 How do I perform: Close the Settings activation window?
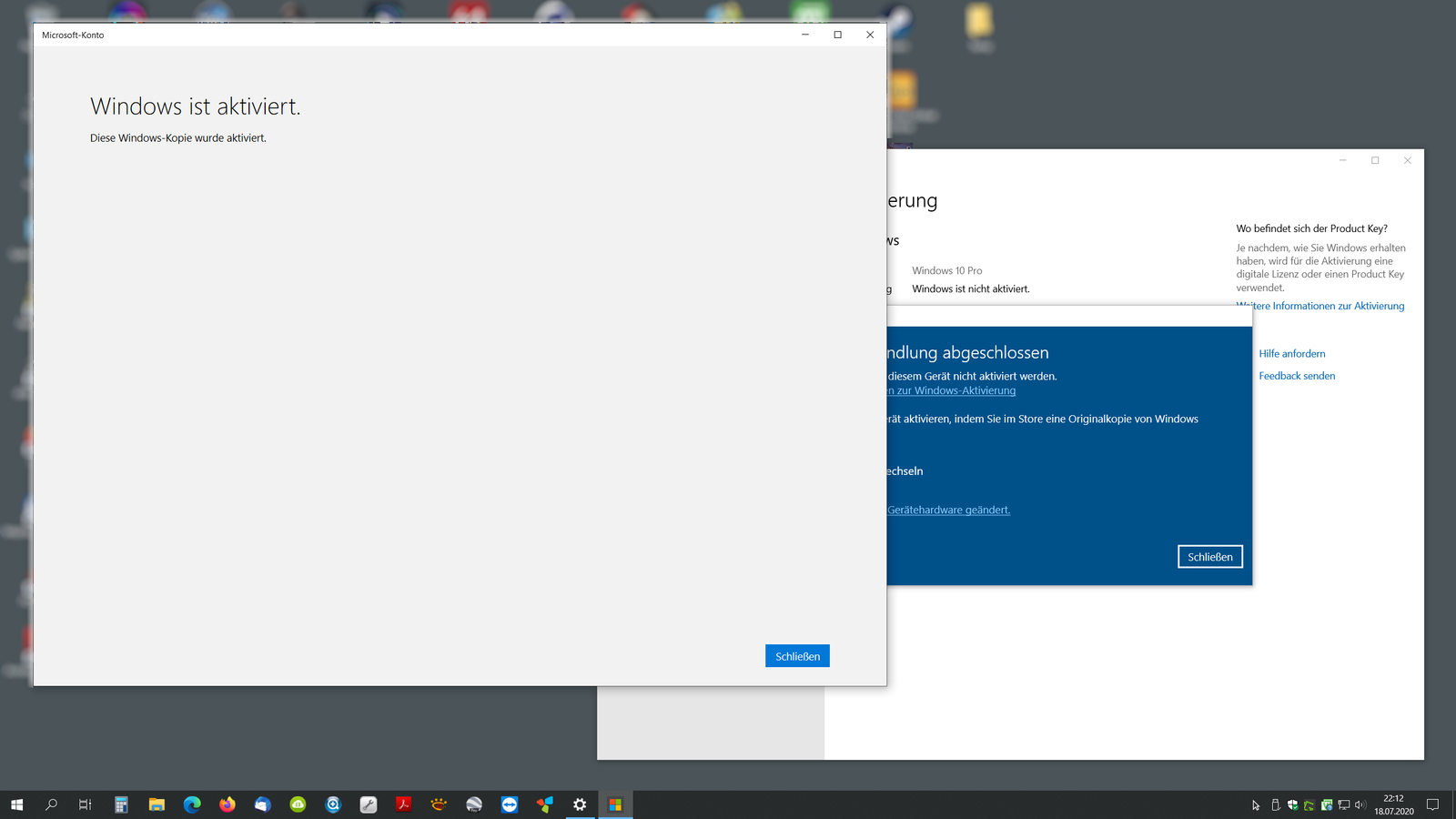[1408, 160]
